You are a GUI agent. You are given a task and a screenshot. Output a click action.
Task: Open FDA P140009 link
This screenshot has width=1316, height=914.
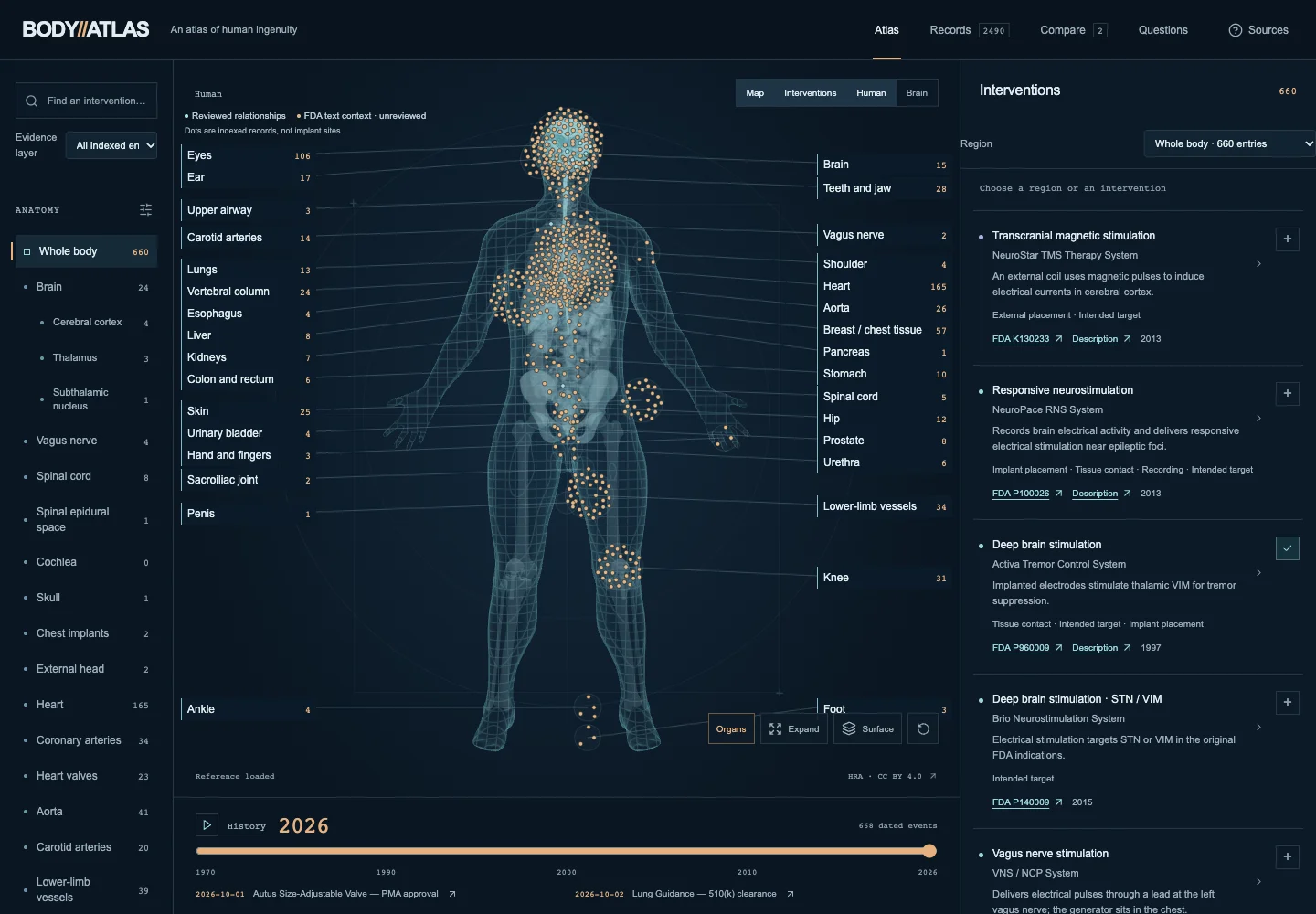(1021, 802)
